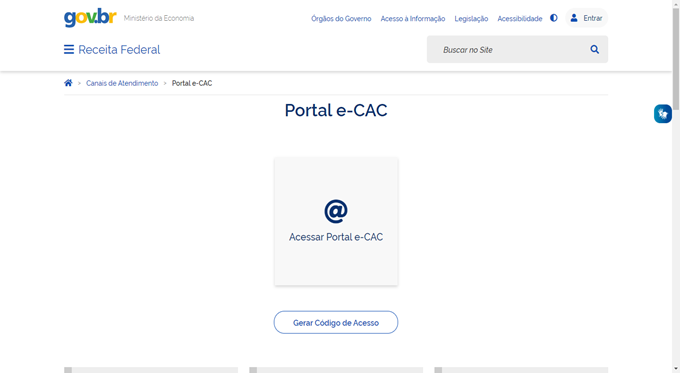Go to the Canais de Atendimento breadcrumb

122,83
